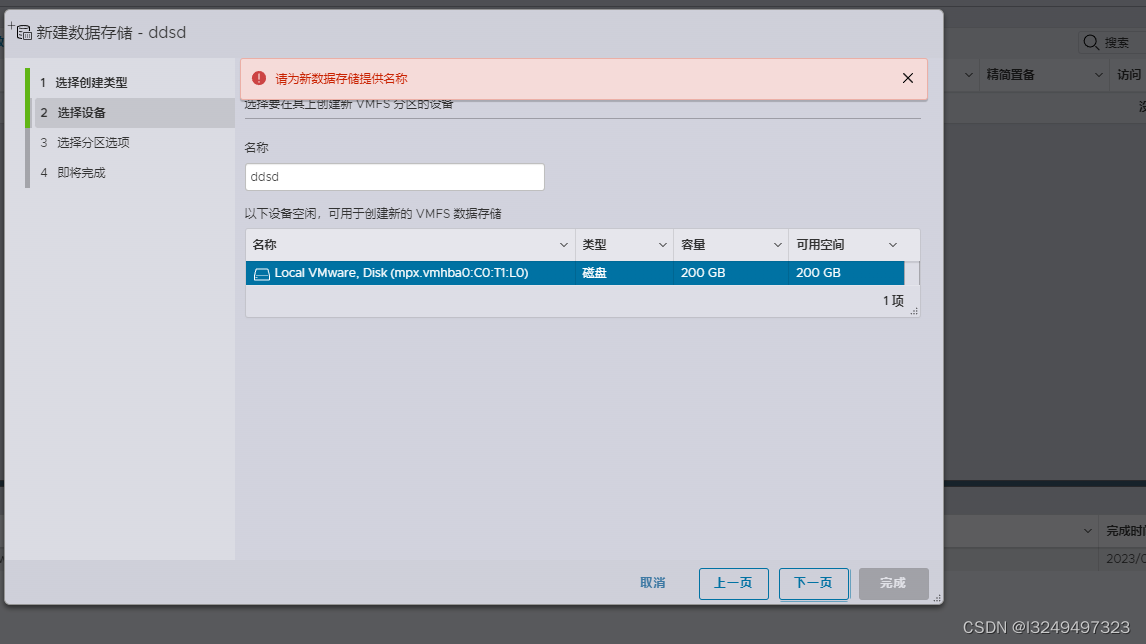The width and height of the screenshot is (1146, 644).
Task: Click the 取消 cancel link
Action: point(653,583)
